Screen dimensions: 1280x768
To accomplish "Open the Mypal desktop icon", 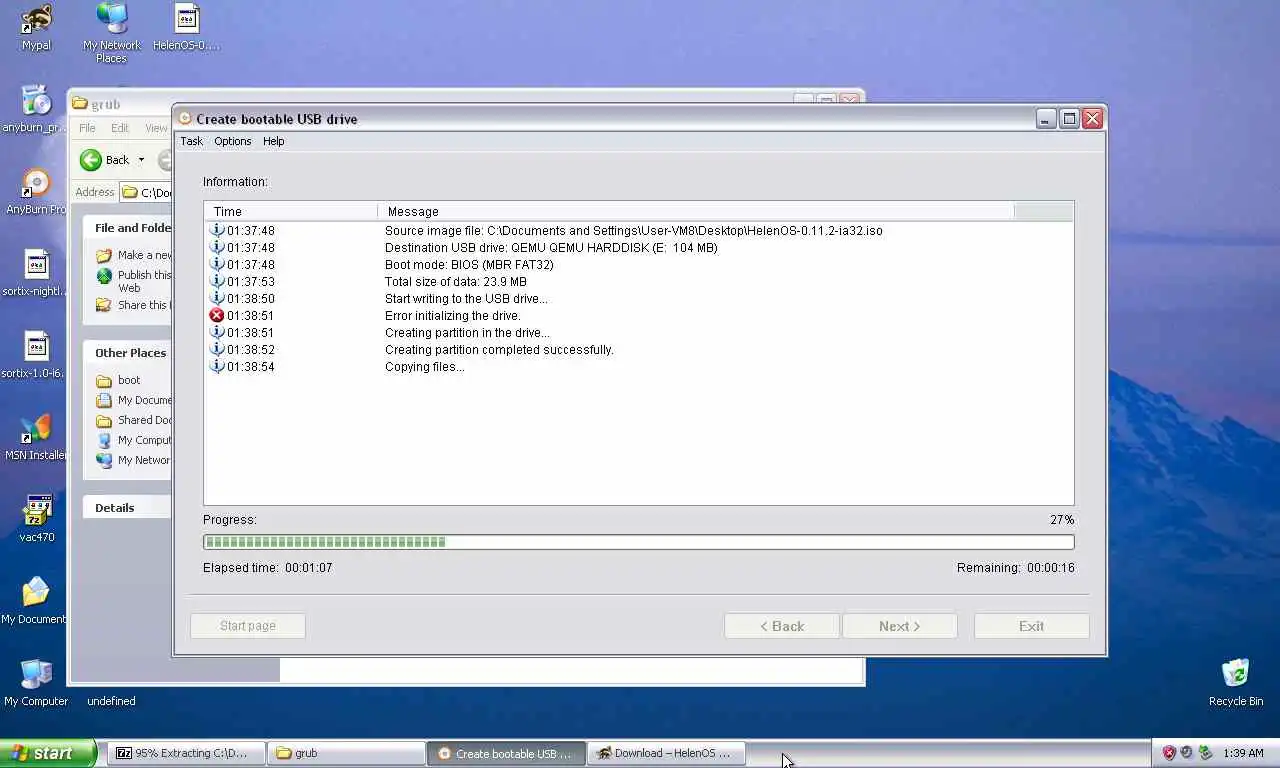I will (x=36, y=27).
